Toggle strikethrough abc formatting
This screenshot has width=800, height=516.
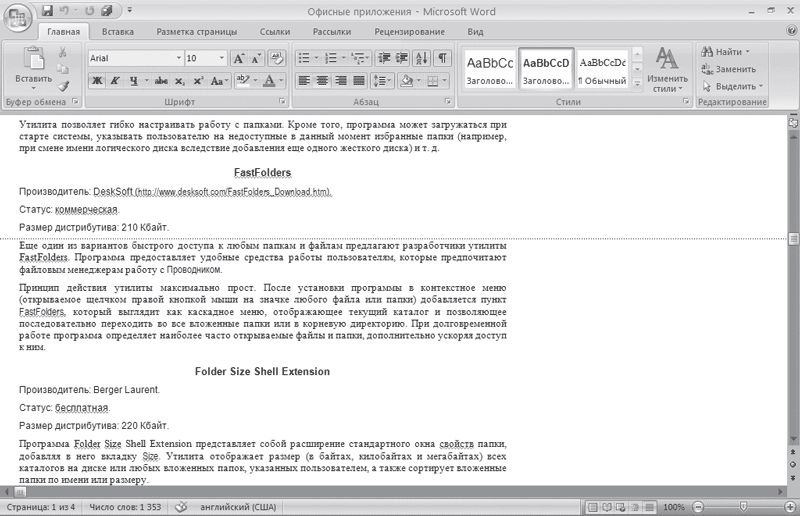click(161, 81)
